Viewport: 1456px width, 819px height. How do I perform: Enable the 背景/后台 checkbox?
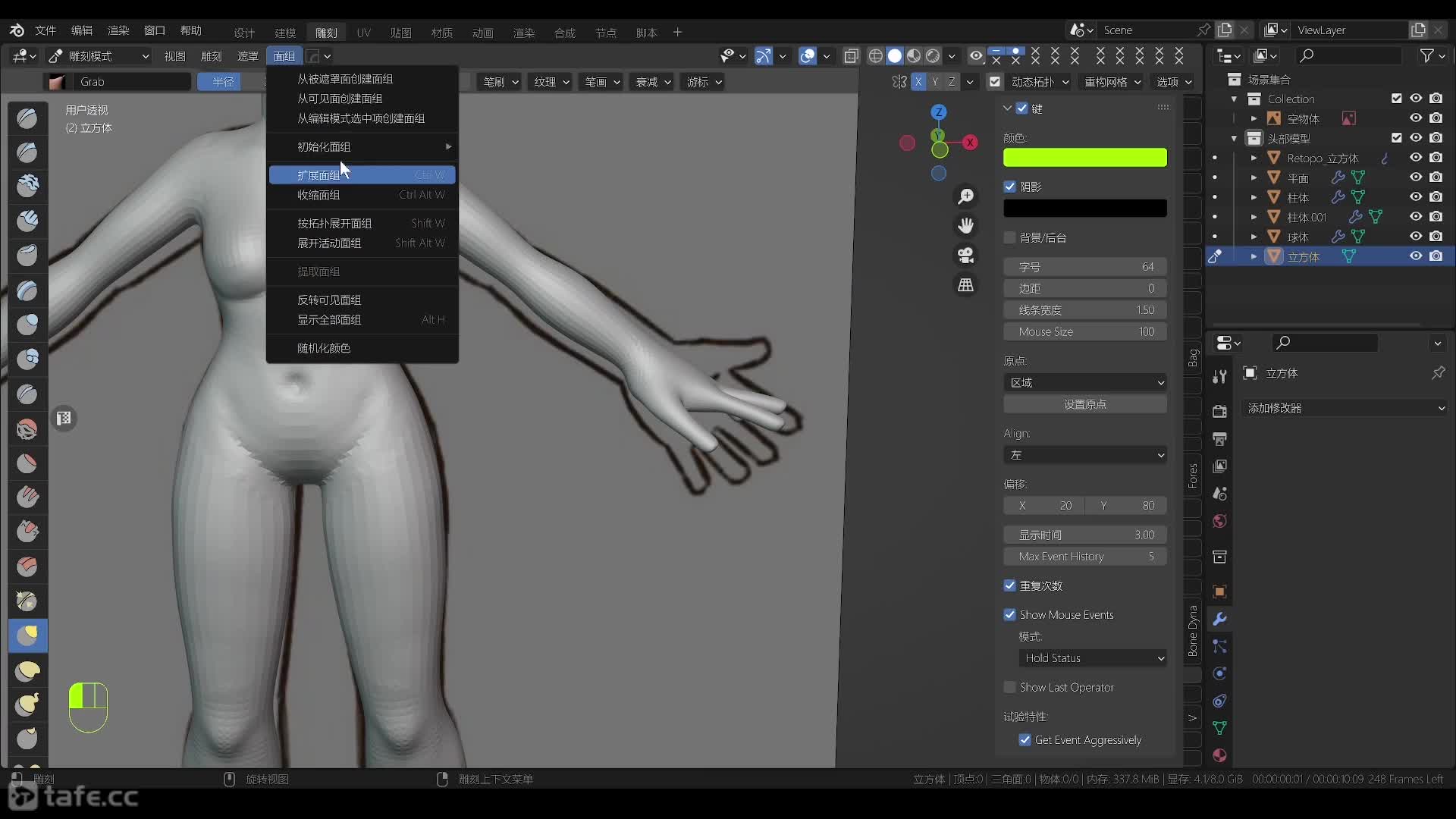coord(1009,238)
